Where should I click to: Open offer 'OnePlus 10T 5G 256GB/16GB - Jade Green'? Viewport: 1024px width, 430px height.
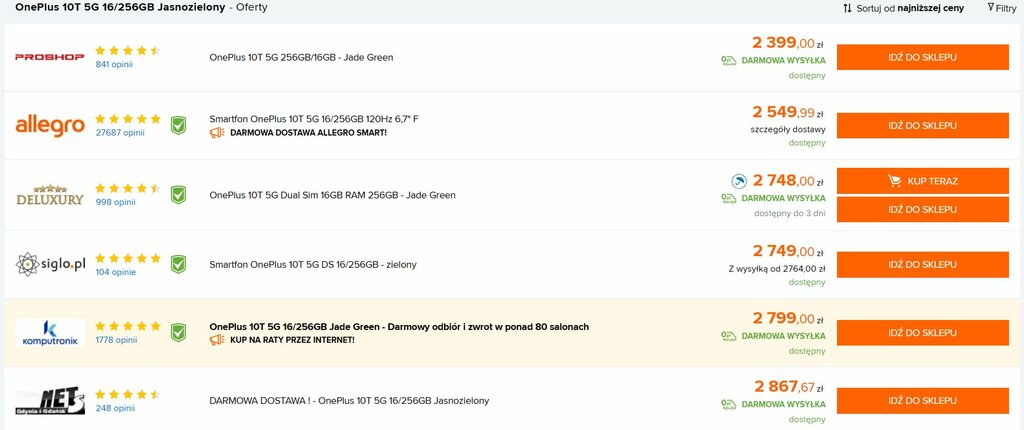301,58
